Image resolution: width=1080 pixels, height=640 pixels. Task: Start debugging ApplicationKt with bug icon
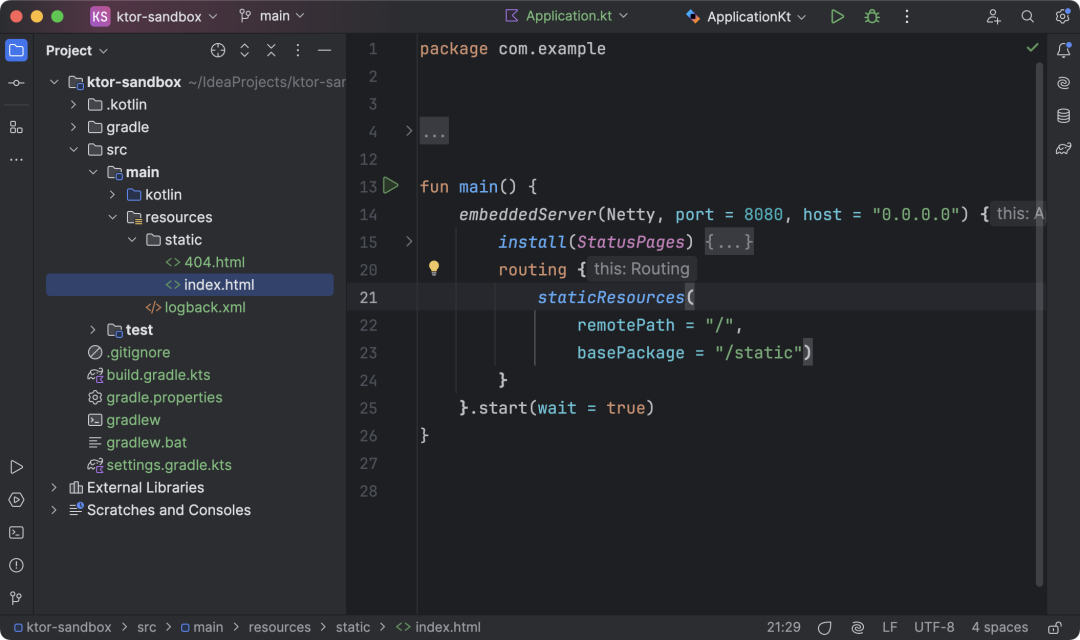click(x=872, y=17)
